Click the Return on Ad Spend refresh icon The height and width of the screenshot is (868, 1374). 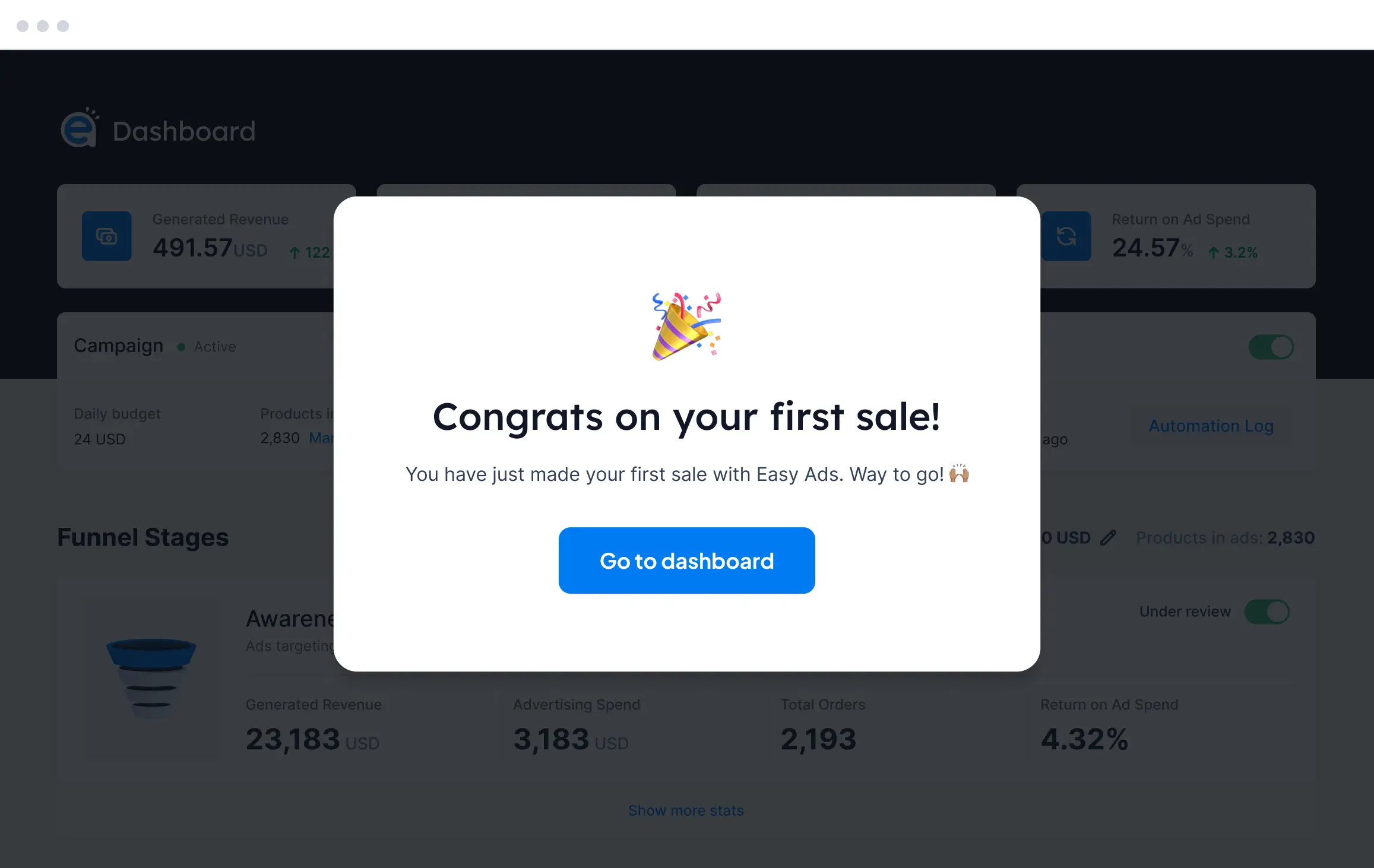(1066, 236)
